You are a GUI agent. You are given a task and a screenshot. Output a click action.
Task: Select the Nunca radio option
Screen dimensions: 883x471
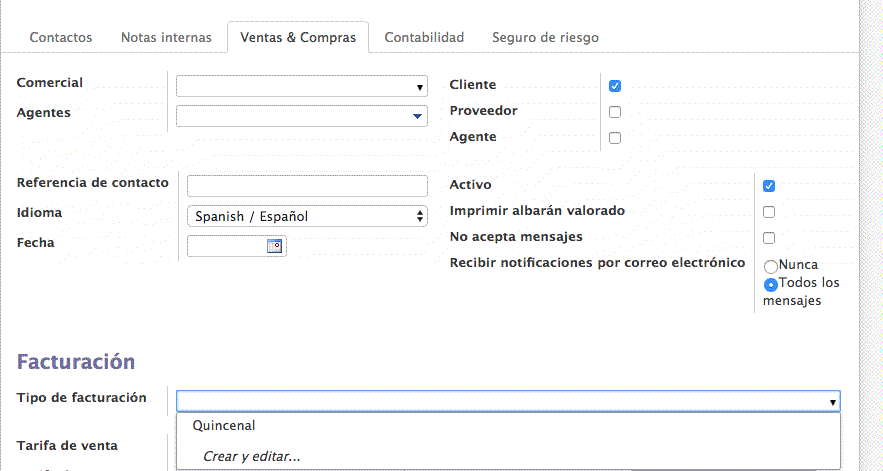coord(771,267)
